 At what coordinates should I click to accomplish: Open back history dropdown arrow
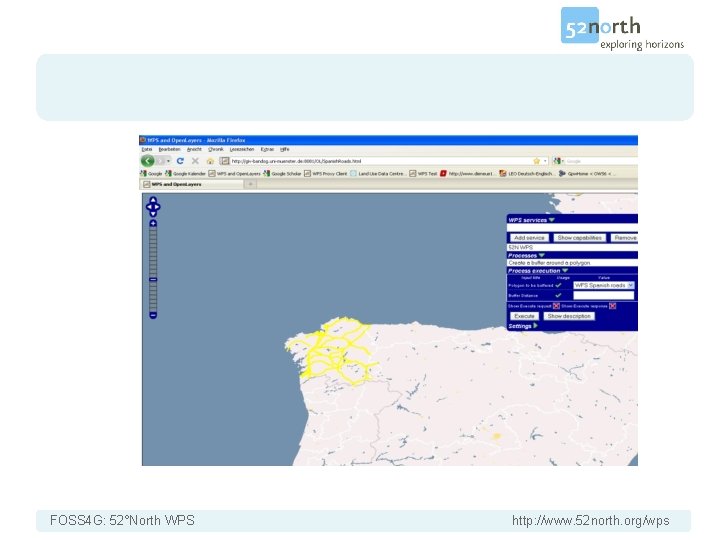point(169,161)
